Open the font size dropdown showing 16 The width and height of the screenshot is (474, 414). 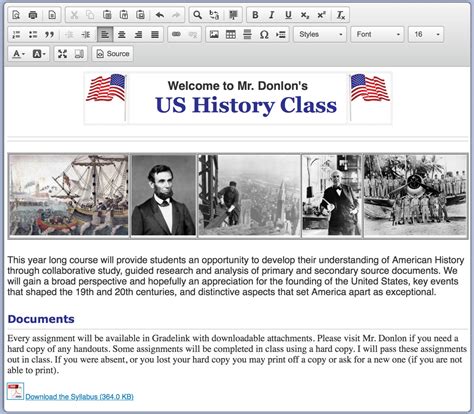tap(426, 34)
